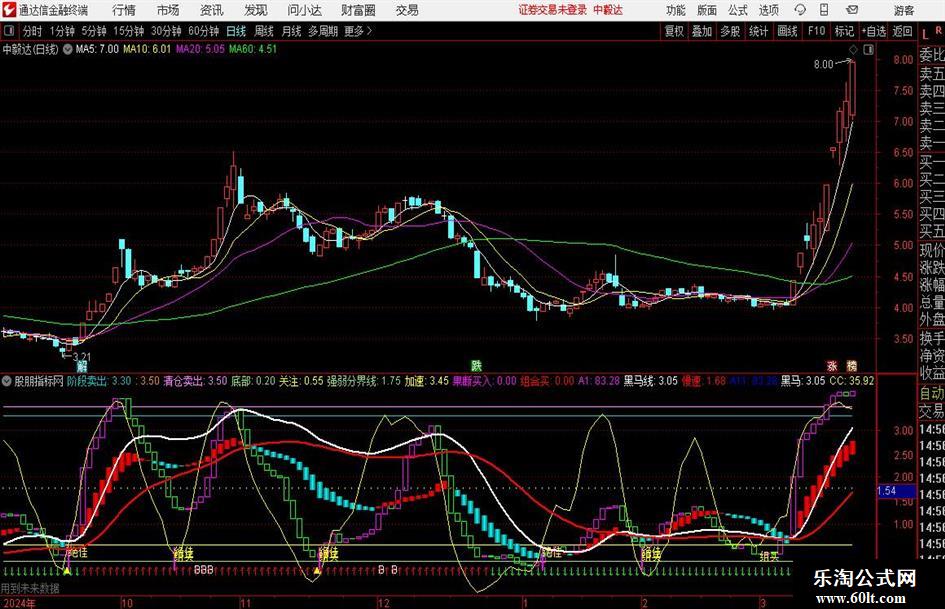The image size is (945, 609).
Task: Toggle the right info panel icon
Action: click(x=868, y=49)
